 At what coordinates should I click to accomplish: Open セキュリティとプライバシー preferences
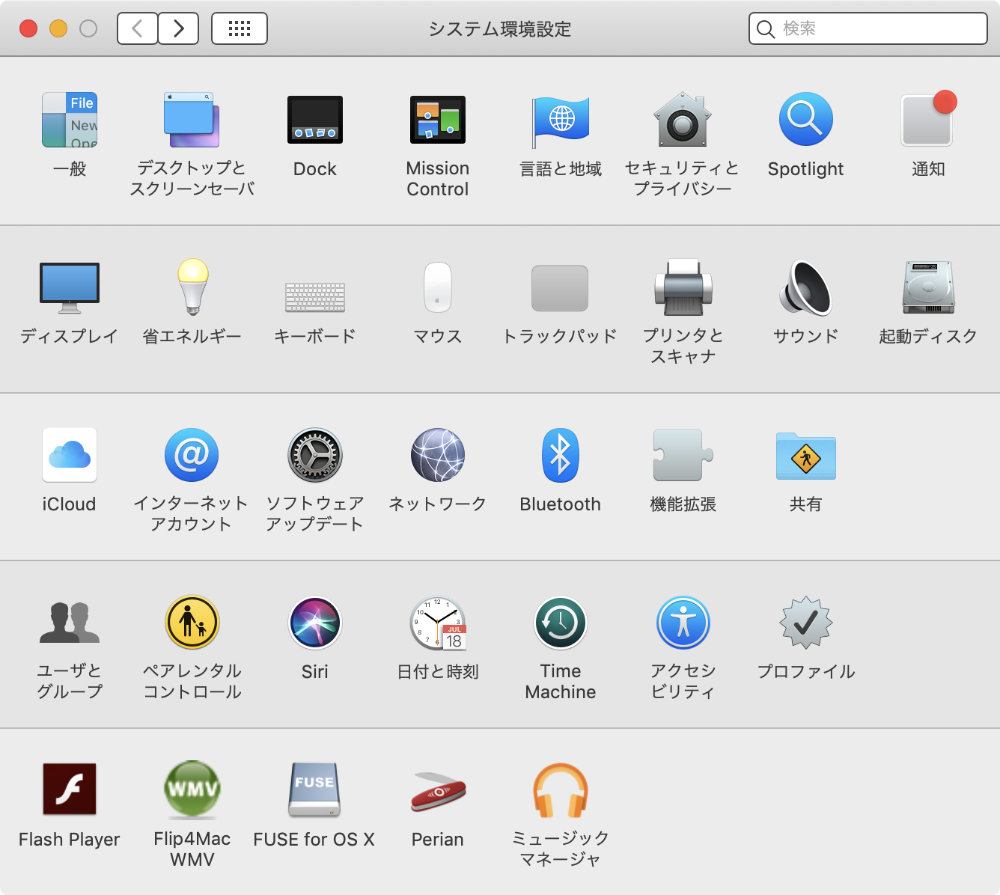(683, 120)
